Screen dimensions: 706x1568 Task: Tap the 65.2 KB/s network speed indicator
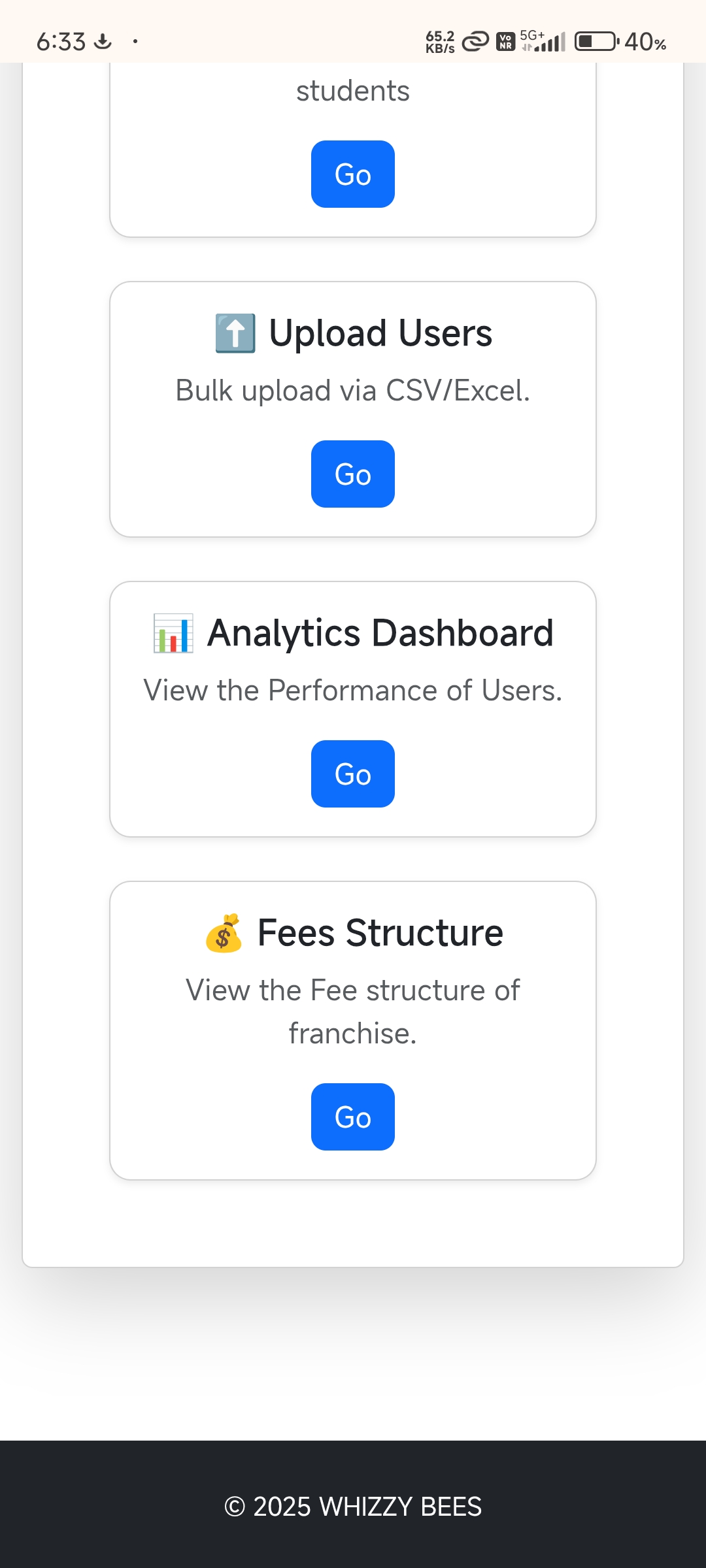[x=440, y=42]
